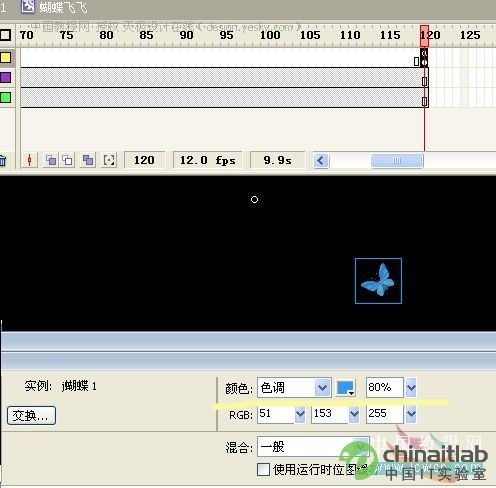
Task: Toggle edit multiple frames button
Action: (88, 160)
